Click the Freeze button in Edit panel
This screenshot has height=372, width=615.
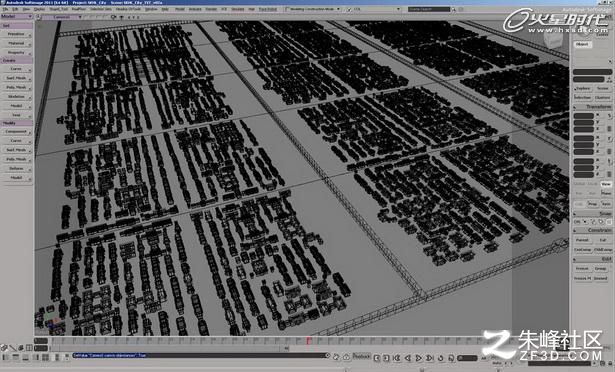pyautogui.click(x=582, y=269)
